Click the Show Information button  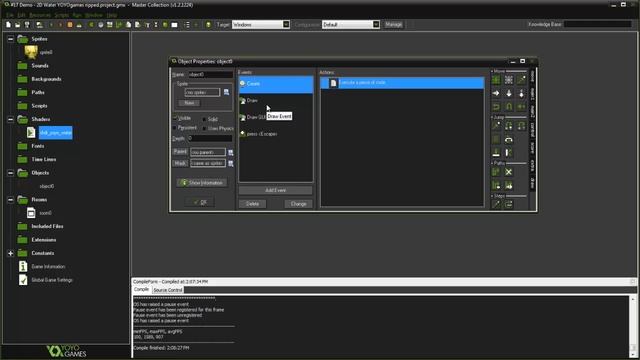[x=202, y=182]
